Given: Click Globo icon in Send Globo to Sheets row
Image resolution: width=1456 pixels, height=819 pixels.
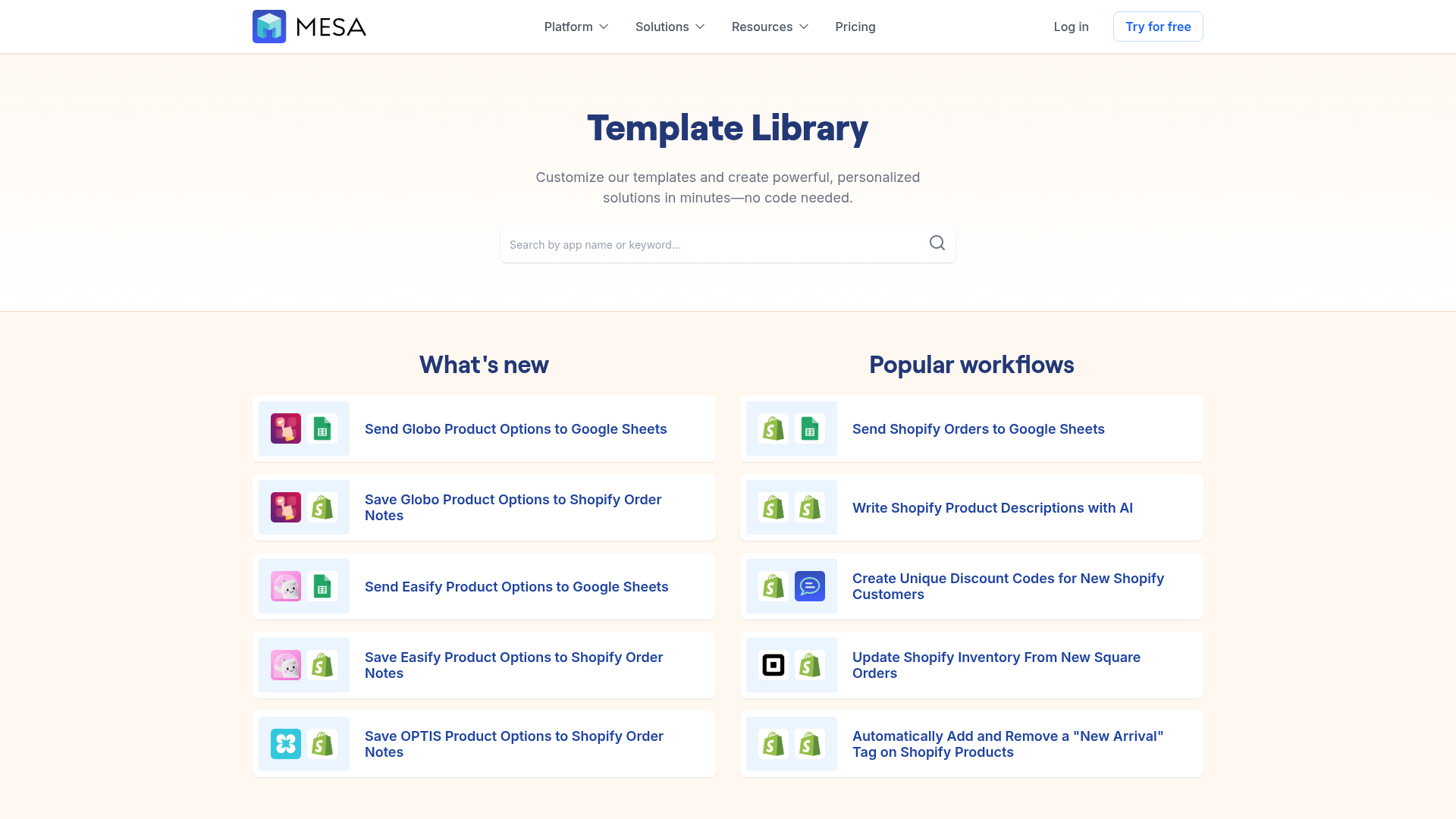Looking at the screenshot, I should click(286, 428).
